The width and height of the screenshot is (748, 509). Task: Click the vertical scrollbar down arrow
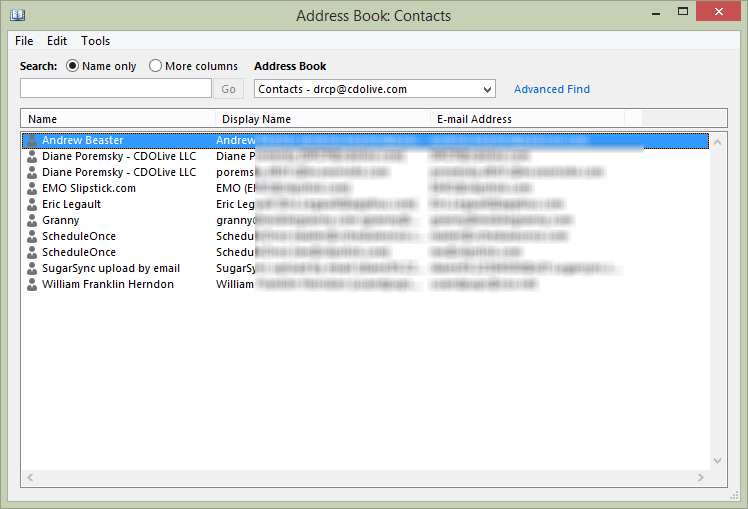(x=717, y=461)
